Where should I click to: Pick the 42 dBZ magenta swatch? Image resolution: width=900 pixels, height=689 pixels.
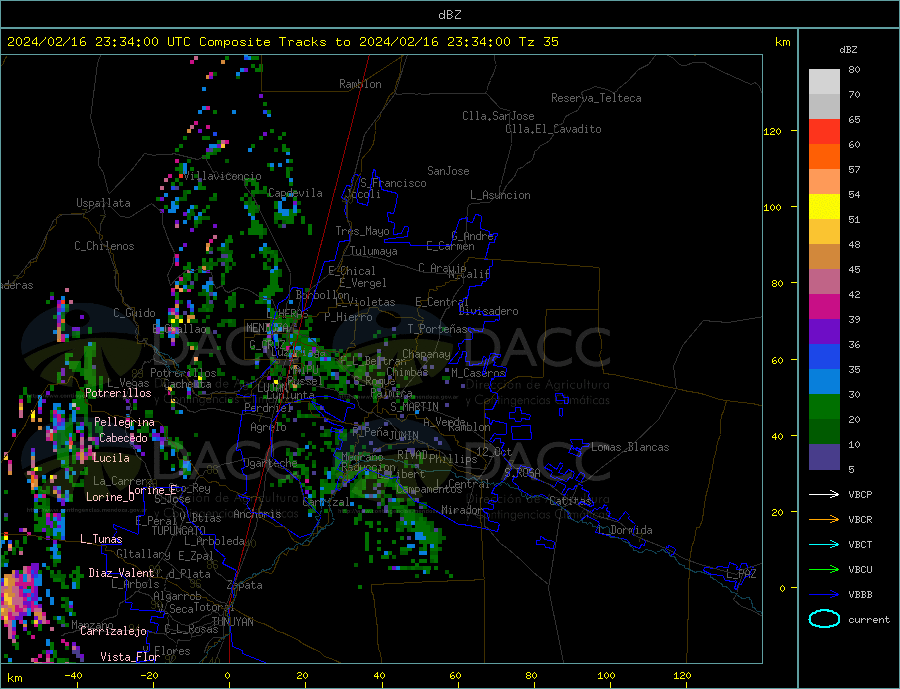(824, 307)
